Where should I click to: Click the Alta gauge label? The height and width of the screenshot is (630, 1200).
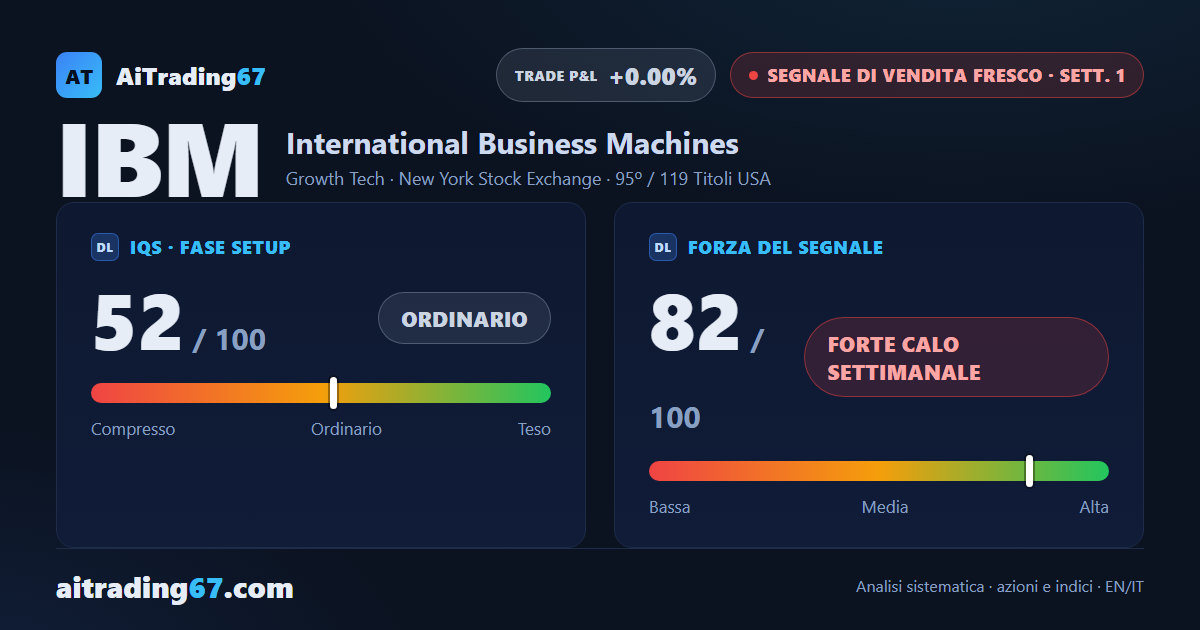[1094, 507]
